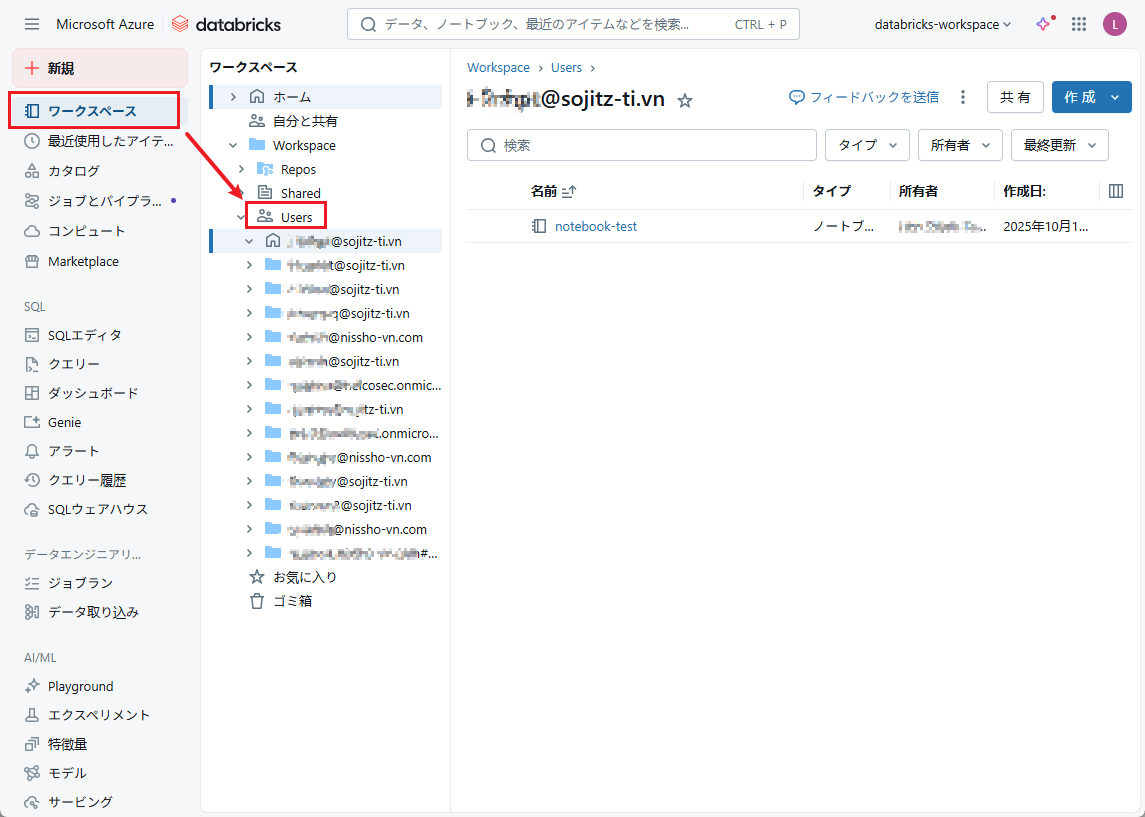The height and width of the screenshot is (817, 1145).
Task: Click the クエリー icon in the sidebar
Action: click(x=31, y=364)
